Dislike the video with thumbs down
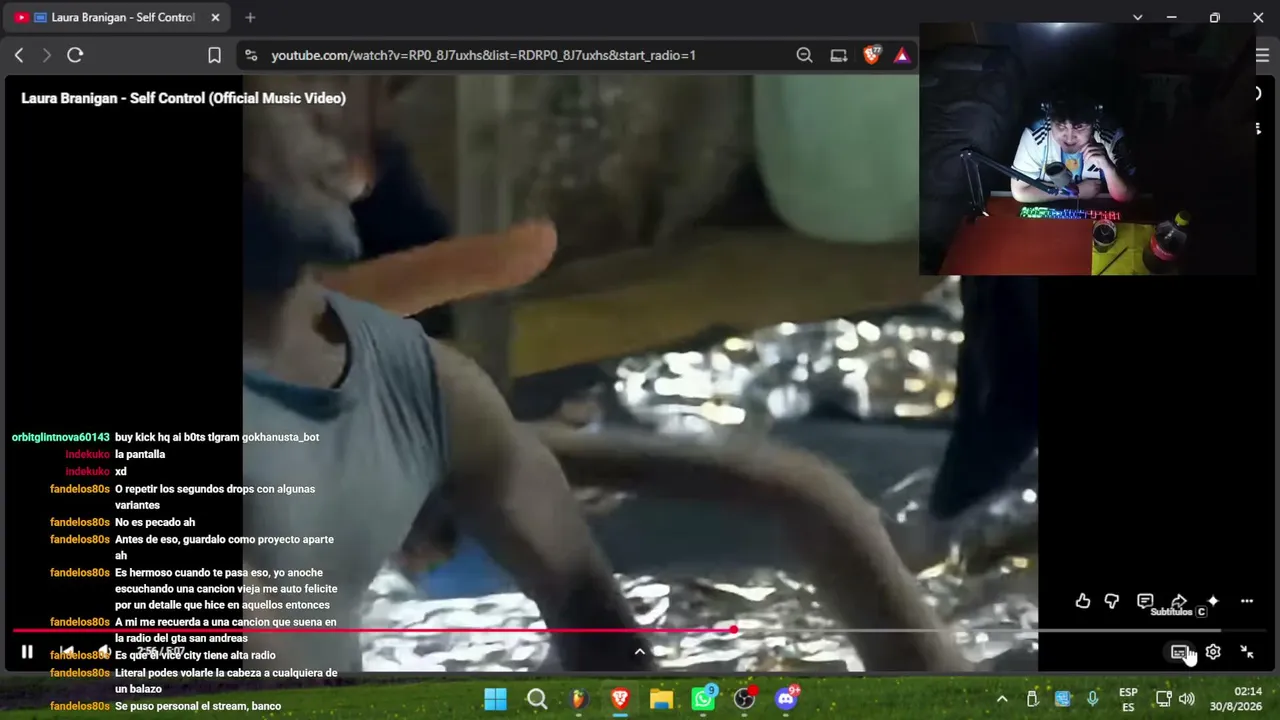1280x720 pixels. point(1112,601)
